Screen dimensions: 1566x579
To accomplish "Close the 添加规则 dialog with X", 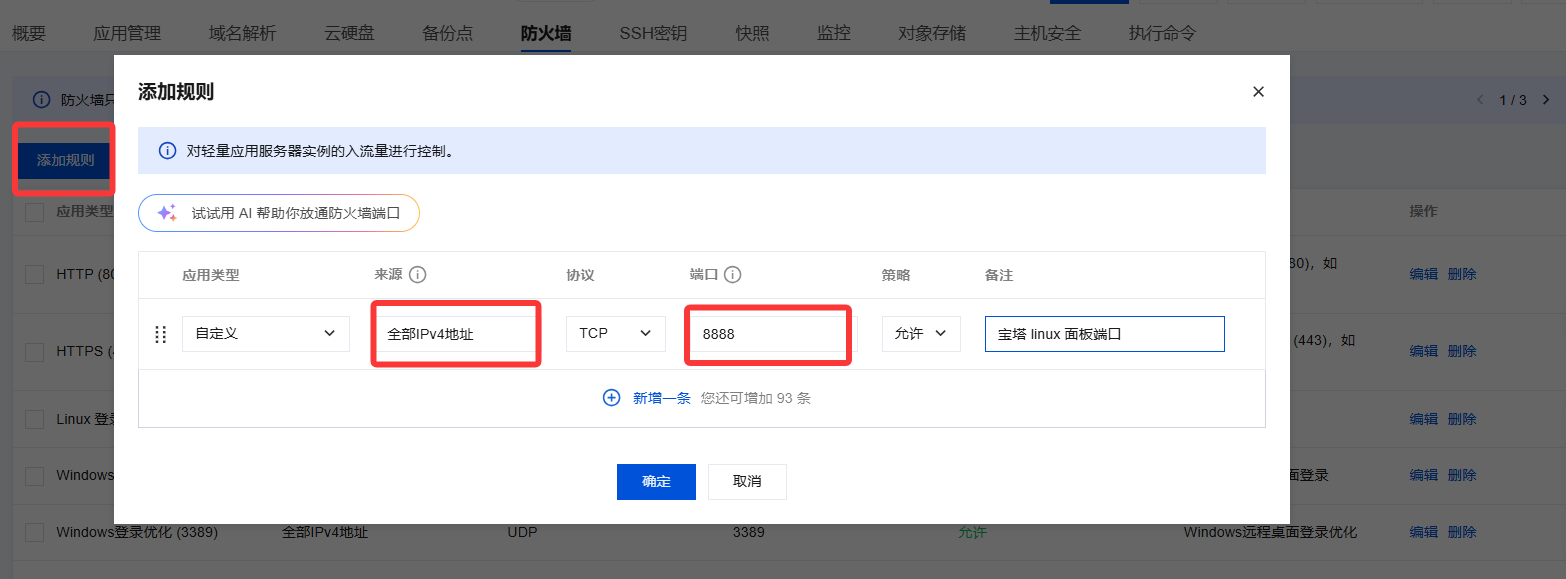I will (1258, 92).
